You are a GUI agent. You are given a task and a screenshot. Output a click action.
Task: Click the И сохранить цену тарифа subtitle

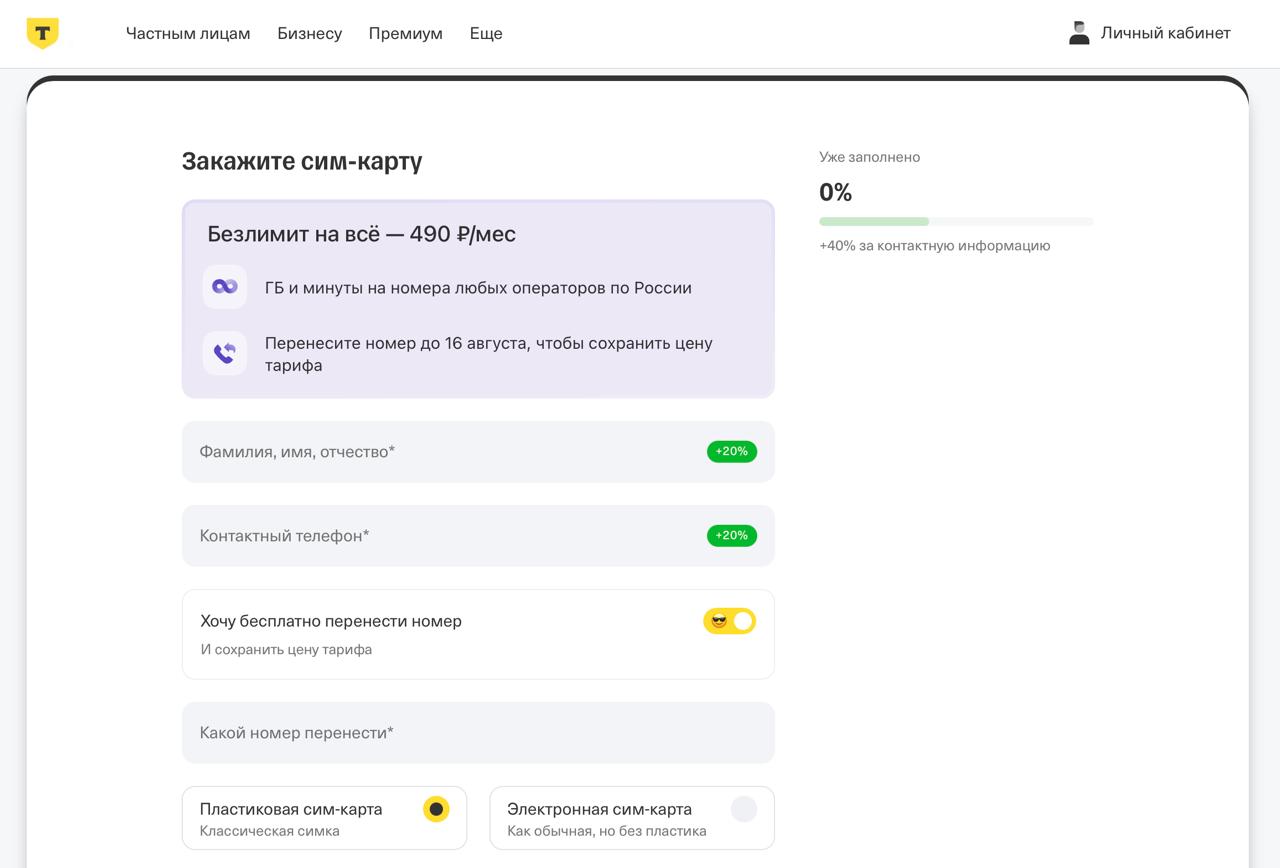(286, 649)
